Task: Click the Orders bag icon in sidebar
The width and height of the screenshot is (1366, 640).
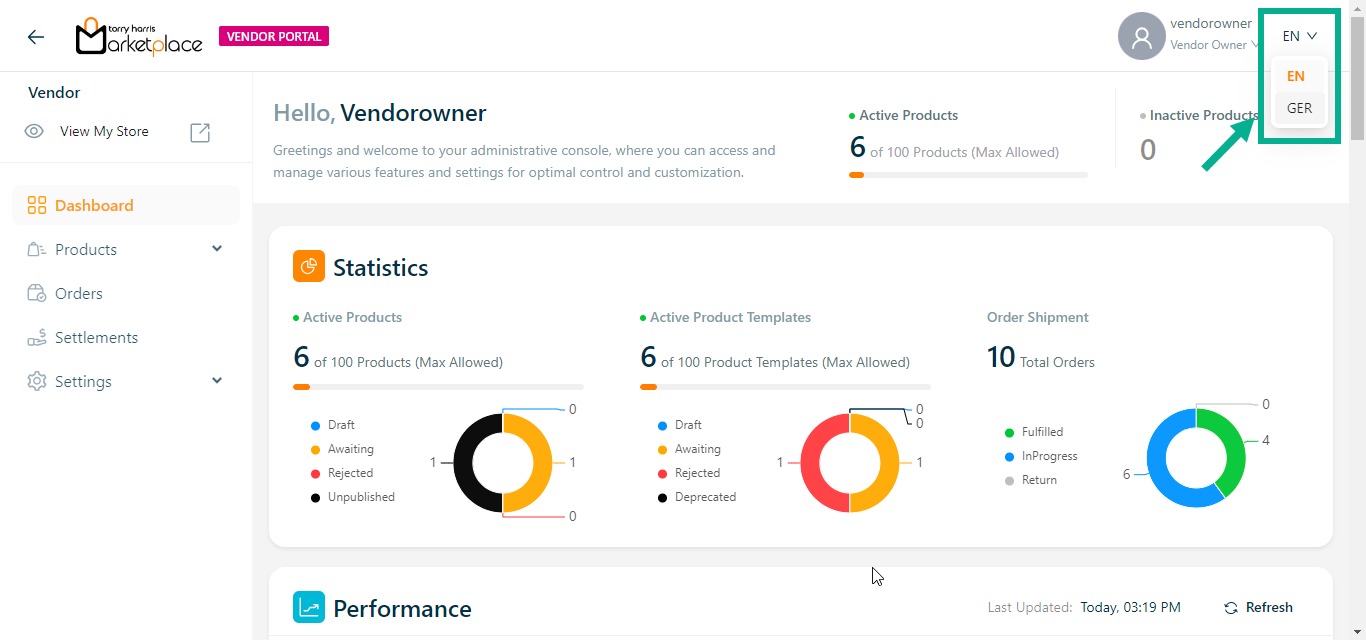Action: pos(37,294)
